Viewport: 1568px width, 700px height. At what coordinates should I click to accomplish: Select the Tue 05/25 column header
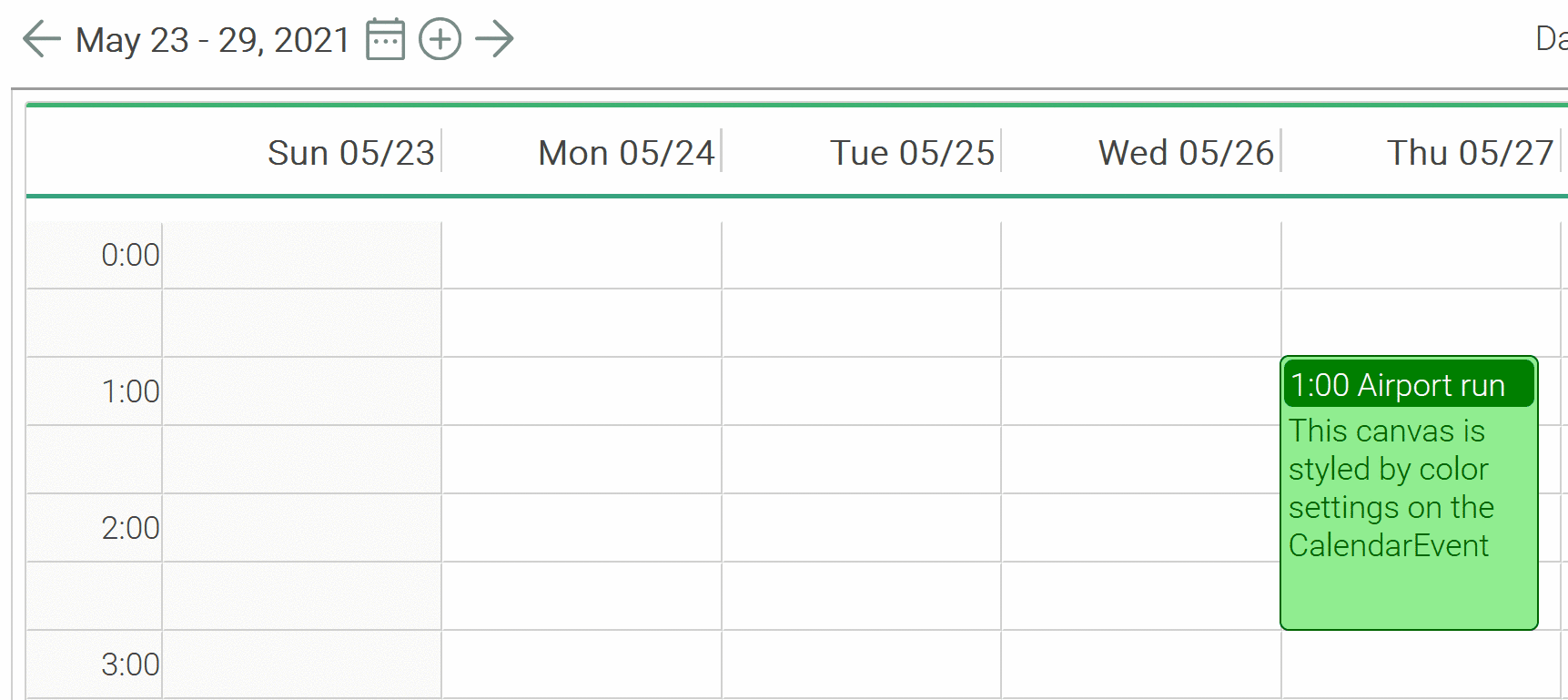click(912, 153)
